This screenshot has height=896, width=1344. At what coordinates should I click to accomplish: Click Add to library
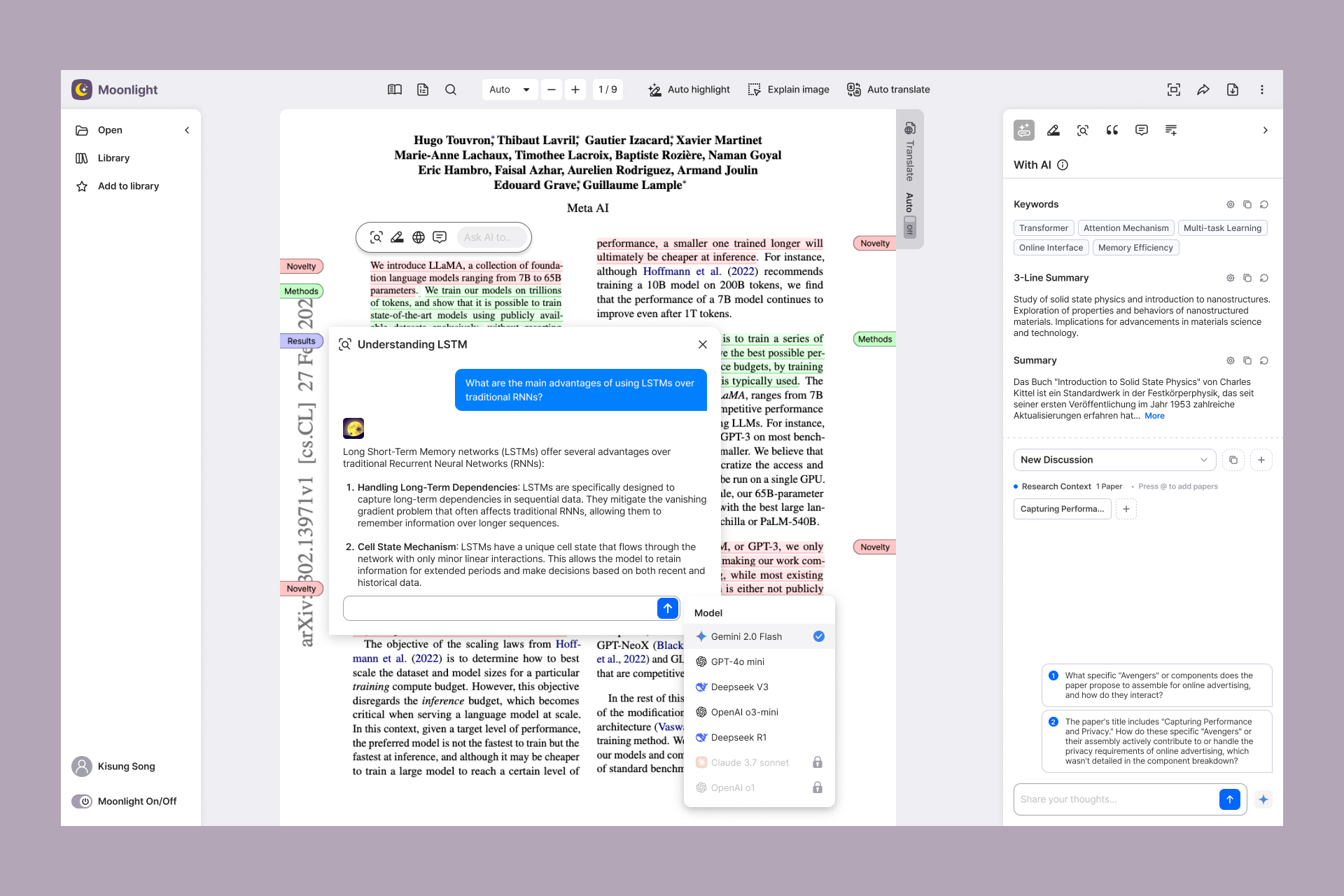click(x=128, y=186)
